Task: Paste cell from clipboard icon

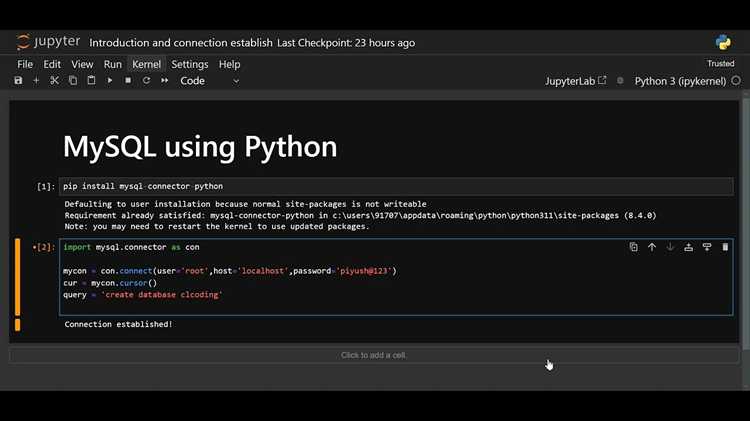Action: coord(91,80)
